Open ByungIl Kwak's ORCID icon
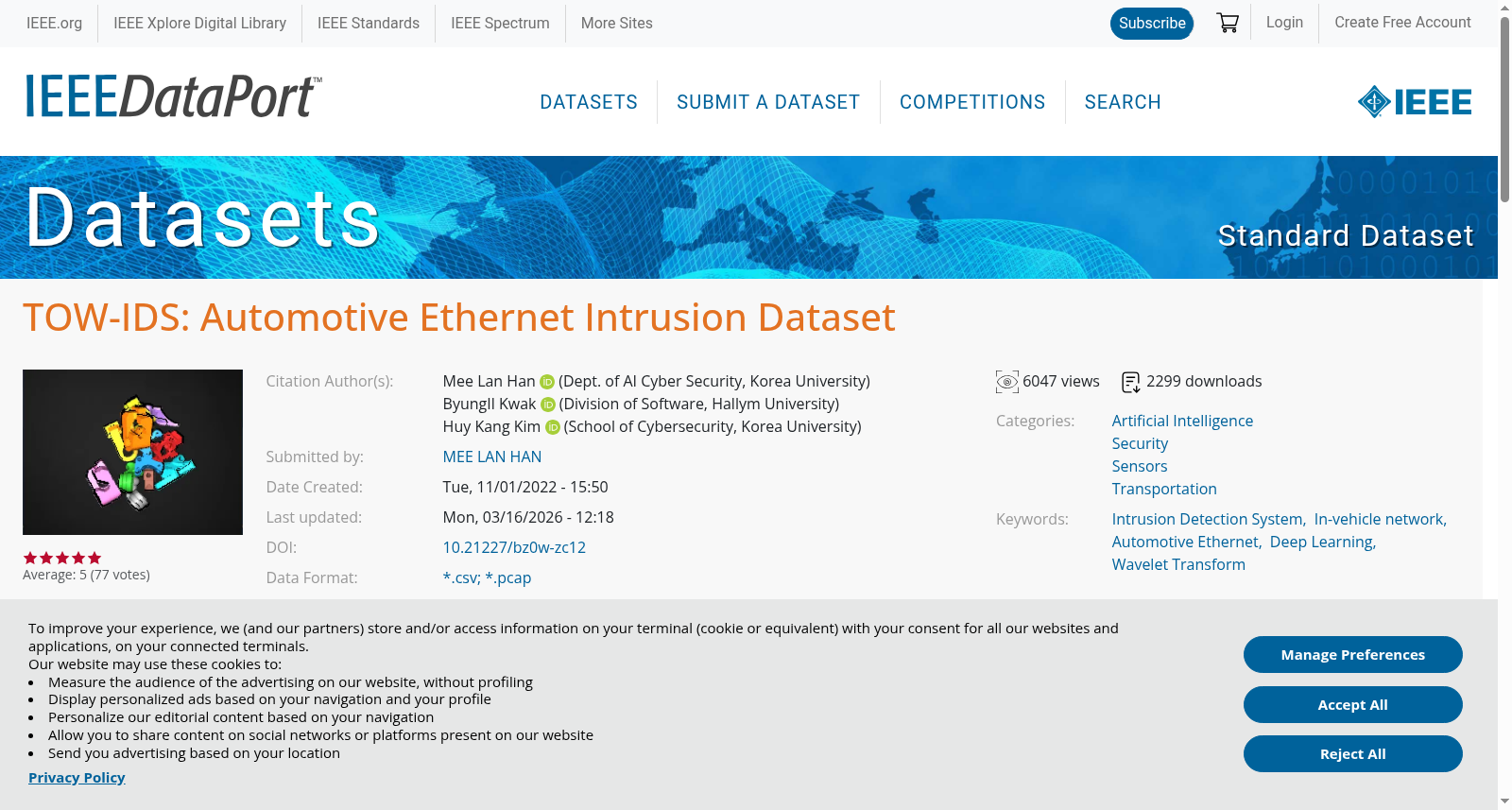 coord(548,405)
